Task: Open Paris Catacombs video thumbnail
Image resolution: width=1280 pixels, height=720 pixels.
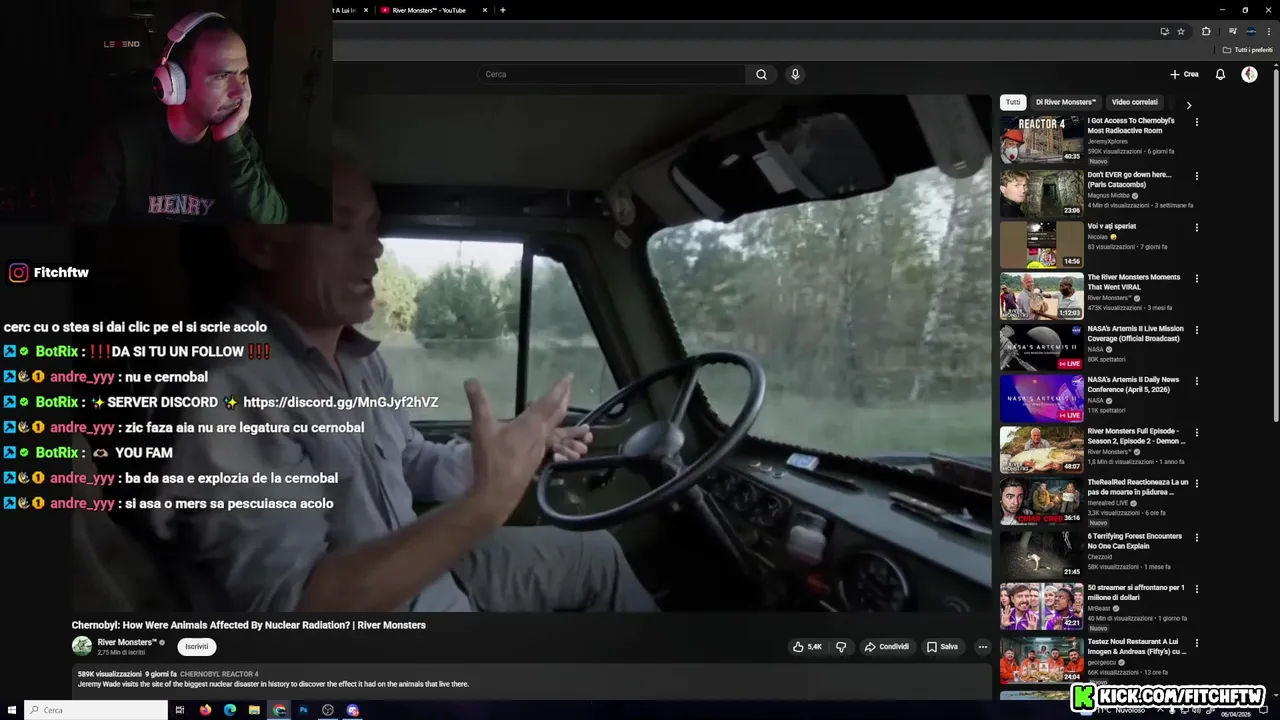Action: pyautogui.click(x=1041, y=192)
